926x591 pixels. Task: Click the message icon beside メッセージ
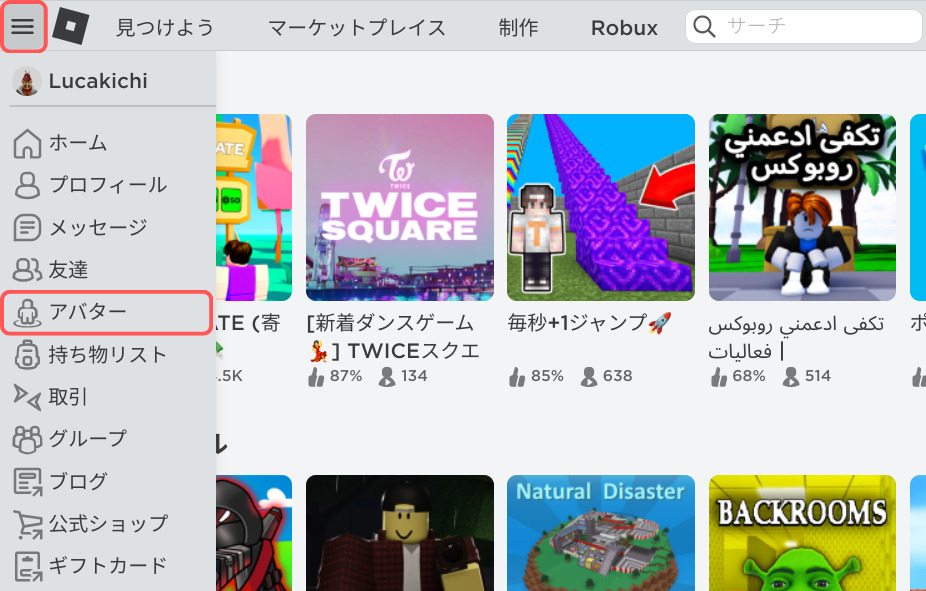coord(27,227)
